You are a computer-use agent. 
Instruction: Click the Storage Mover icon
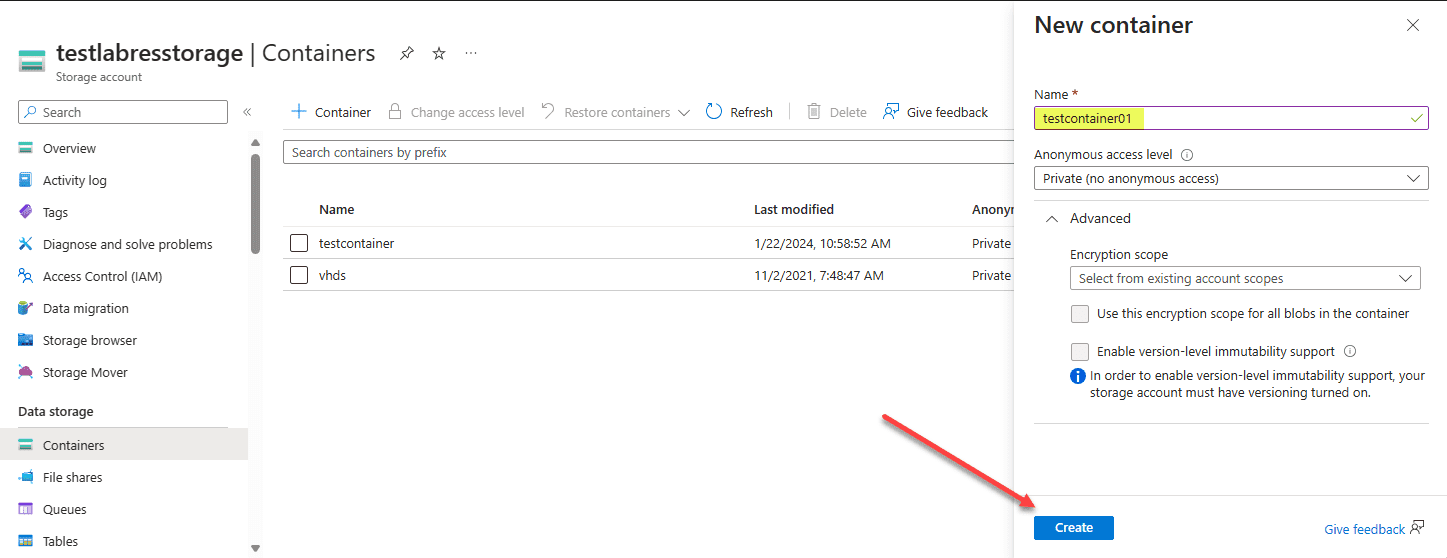[26, 372]
